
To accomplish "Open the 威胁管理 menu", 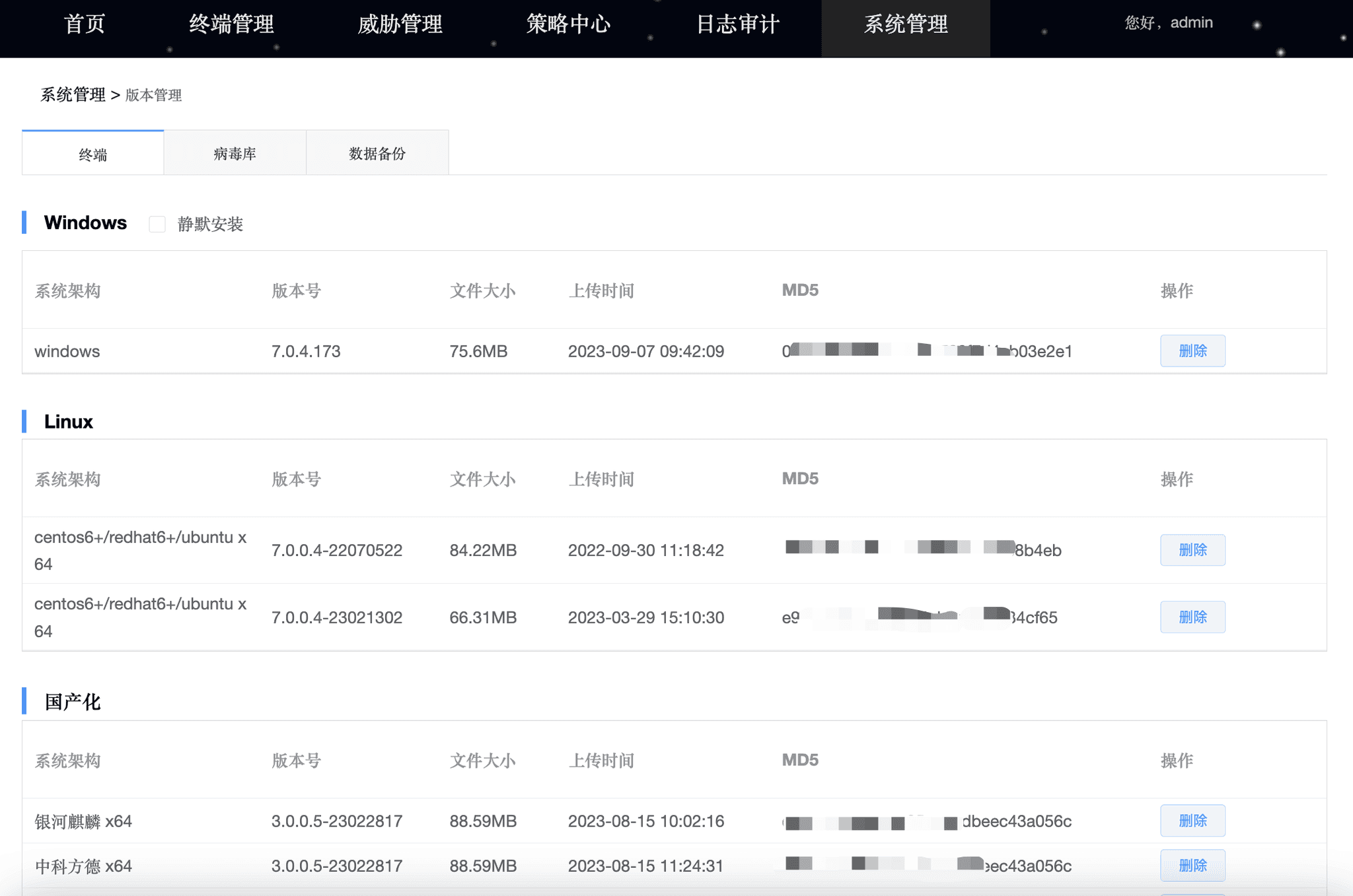I will [400, 24].
